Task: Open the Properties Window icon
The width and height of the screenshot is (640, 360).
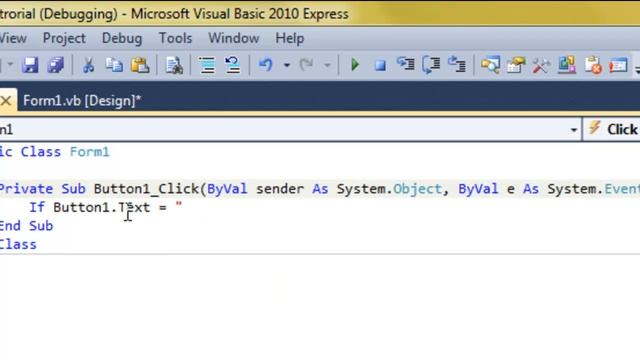Action: point(516,65)
